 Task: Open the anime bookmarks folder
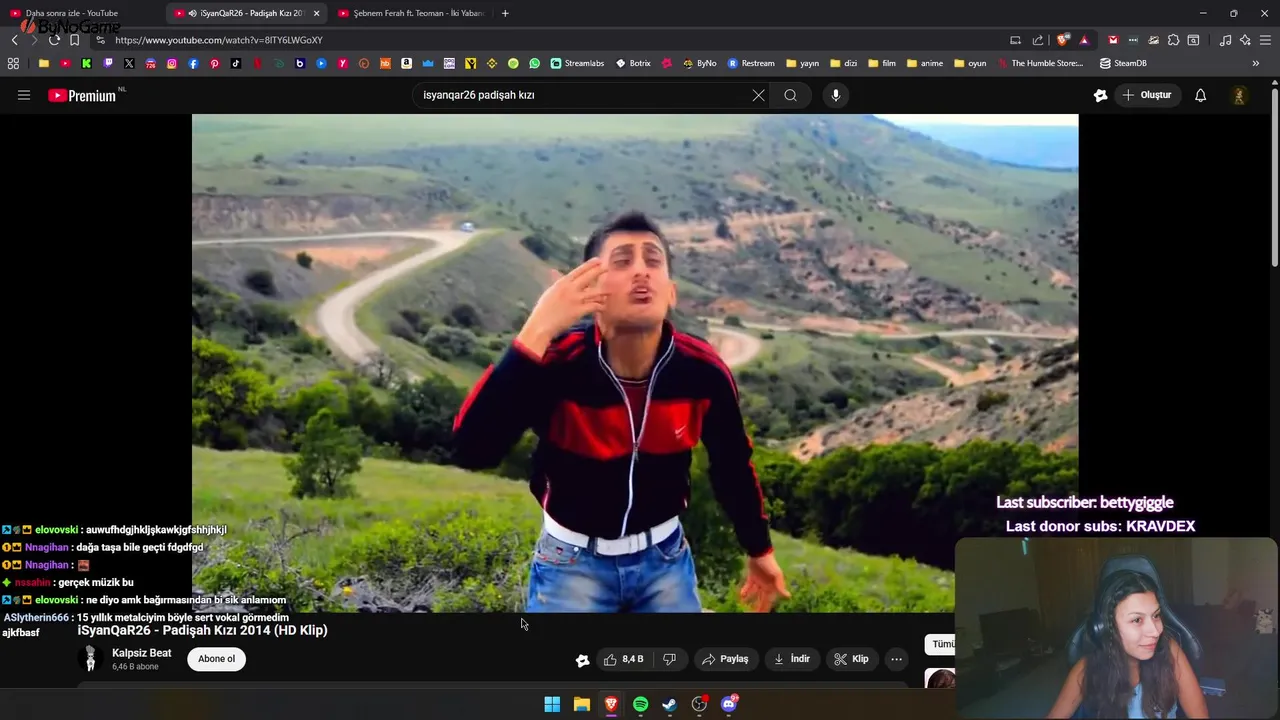925,63
